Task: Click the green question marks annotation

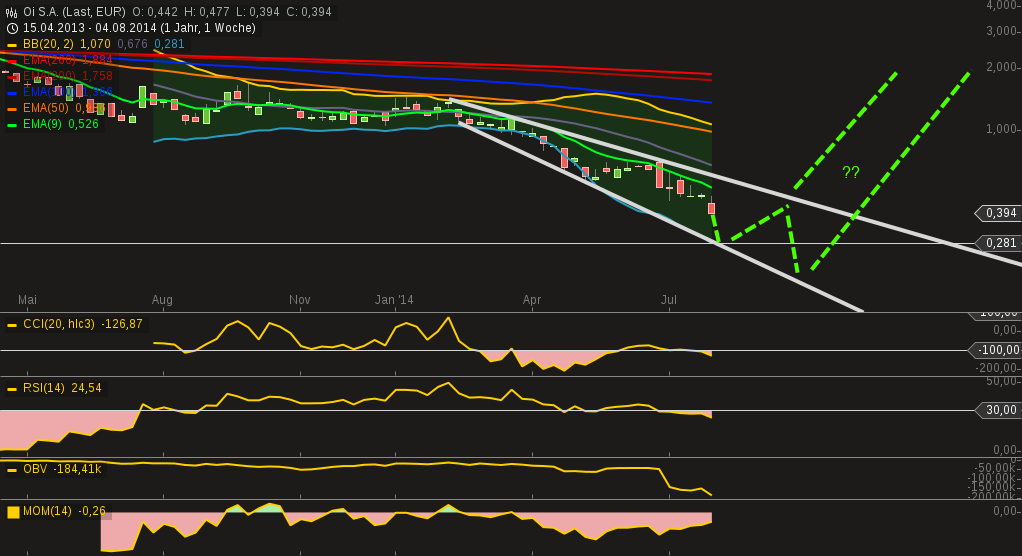Action: 851,172
